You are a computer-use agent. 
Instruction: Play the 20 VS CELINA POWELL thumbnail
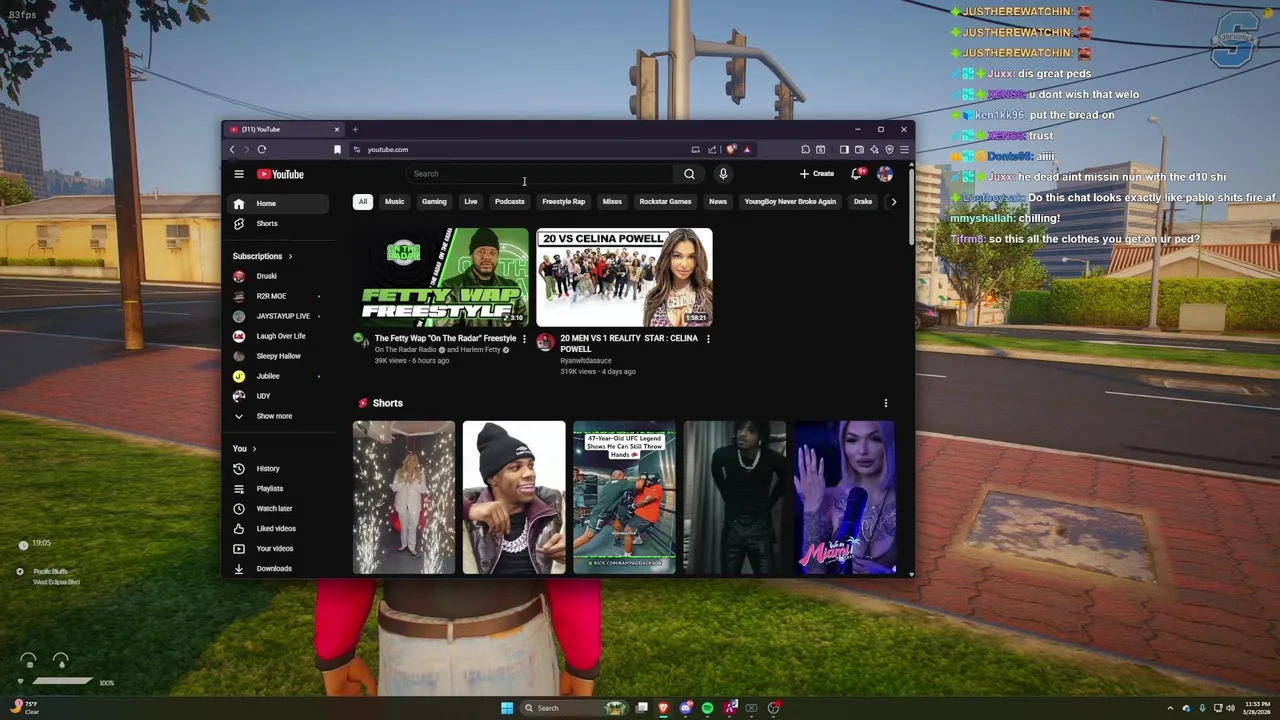pyautogui.click(x=625, y=278)
